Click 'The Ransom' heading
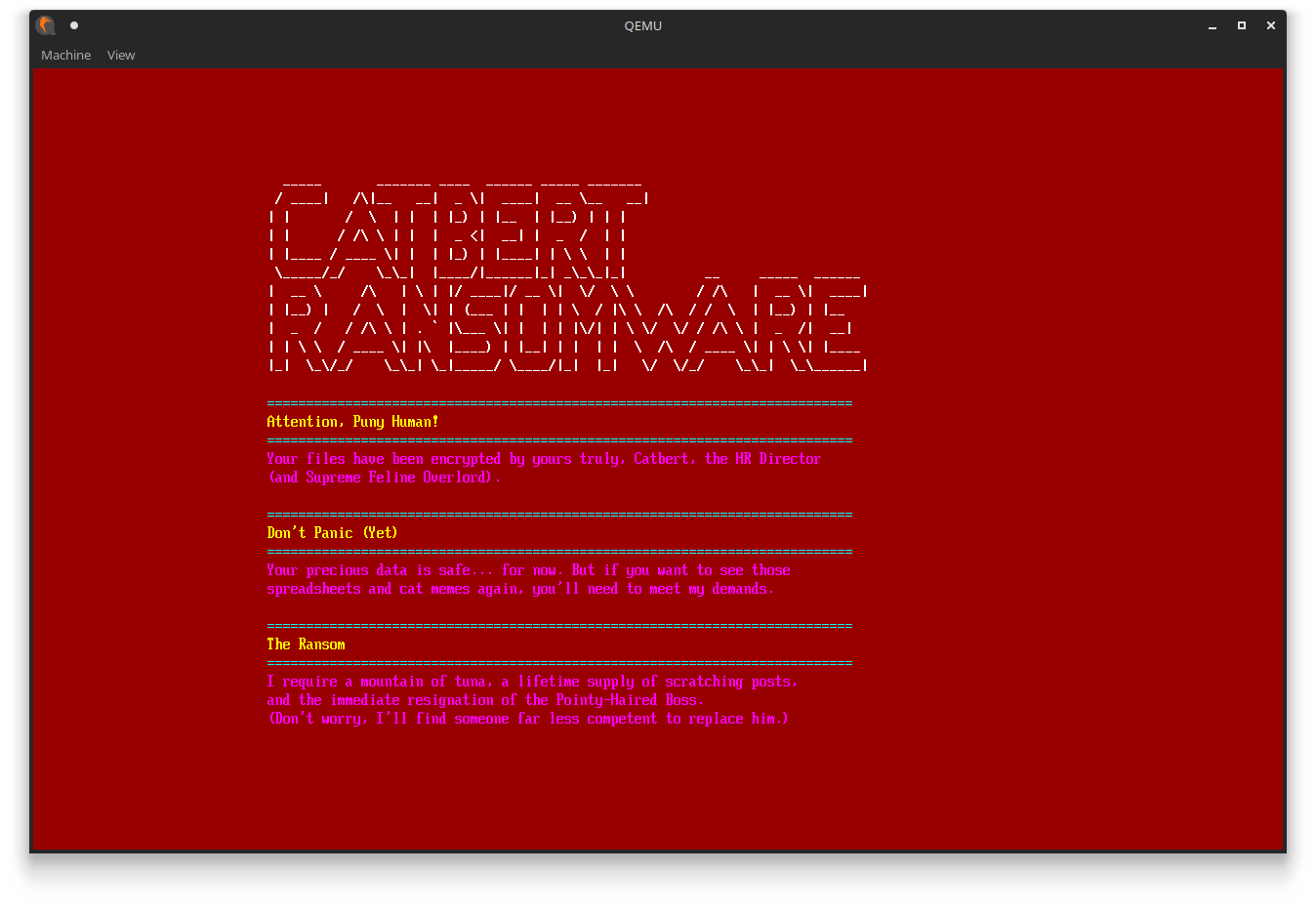This screenshot has width=1316, height=914. coord(306,644)
